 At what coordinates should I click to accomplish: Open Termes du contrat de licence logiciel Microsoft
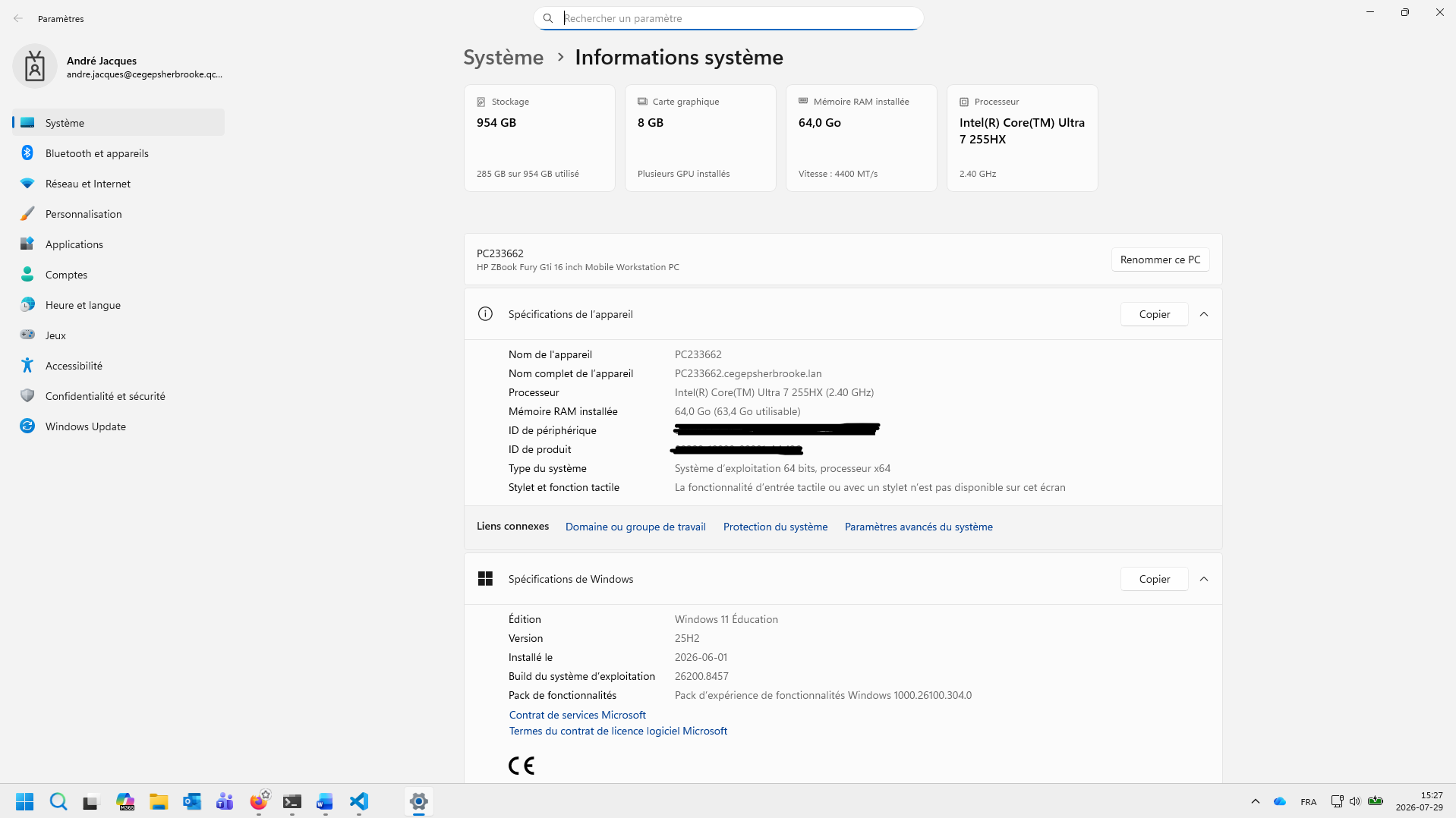[618, 731]
